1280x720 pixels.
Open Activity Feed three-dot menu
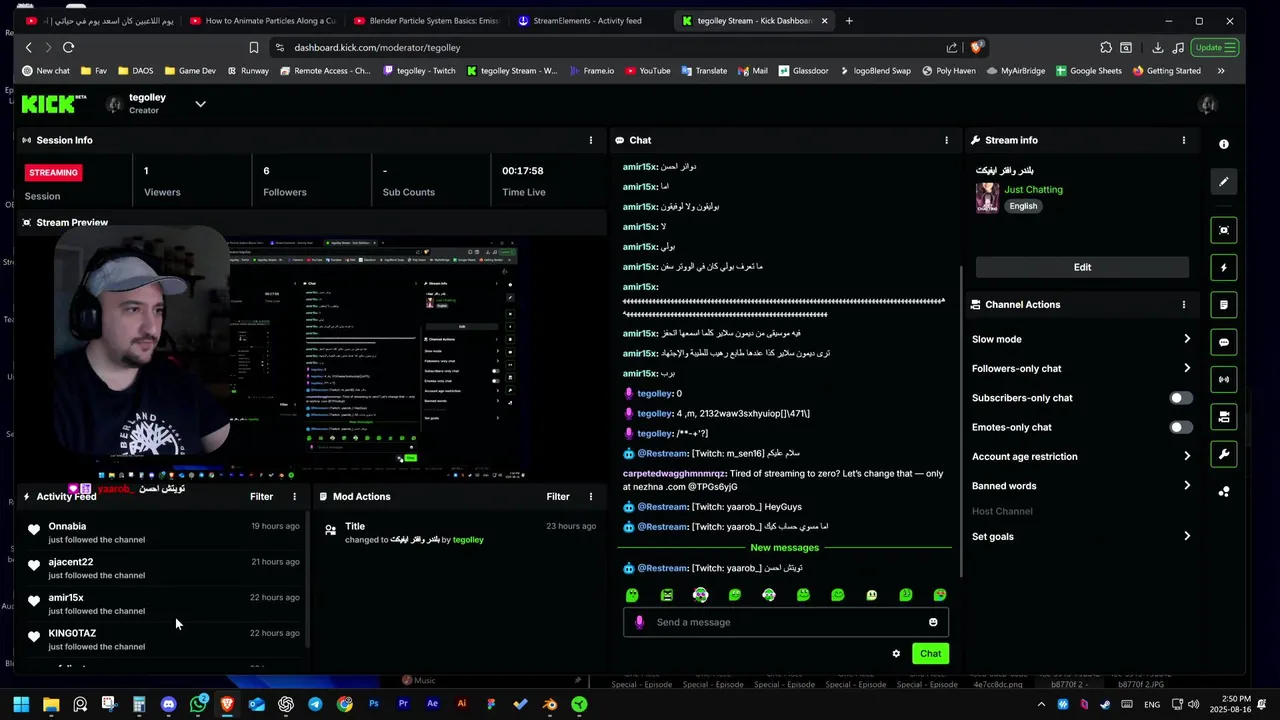294,496
